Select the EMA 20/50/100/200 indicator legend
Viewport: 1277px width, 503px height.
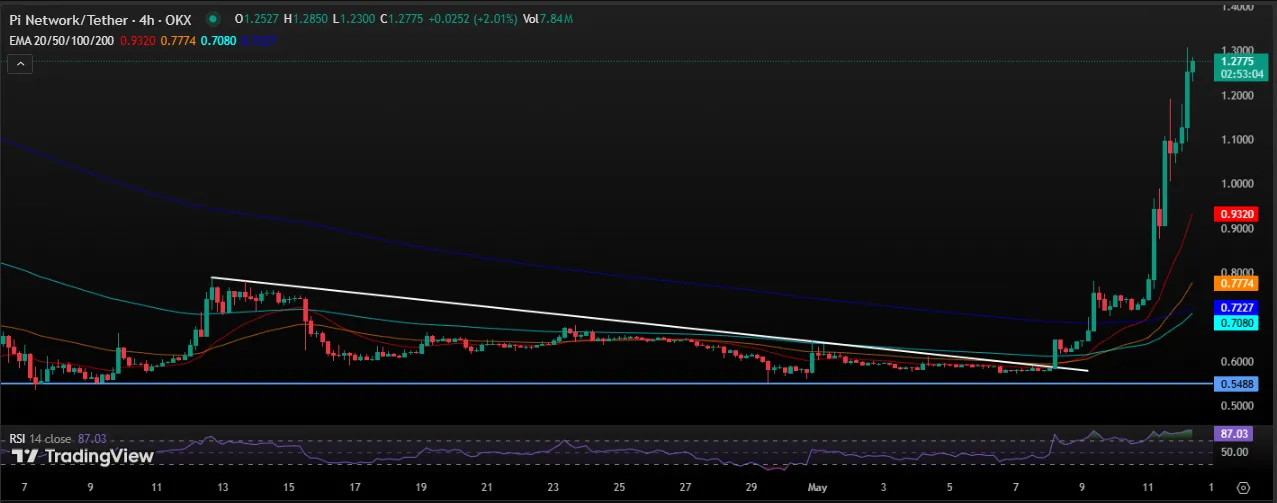61,41
